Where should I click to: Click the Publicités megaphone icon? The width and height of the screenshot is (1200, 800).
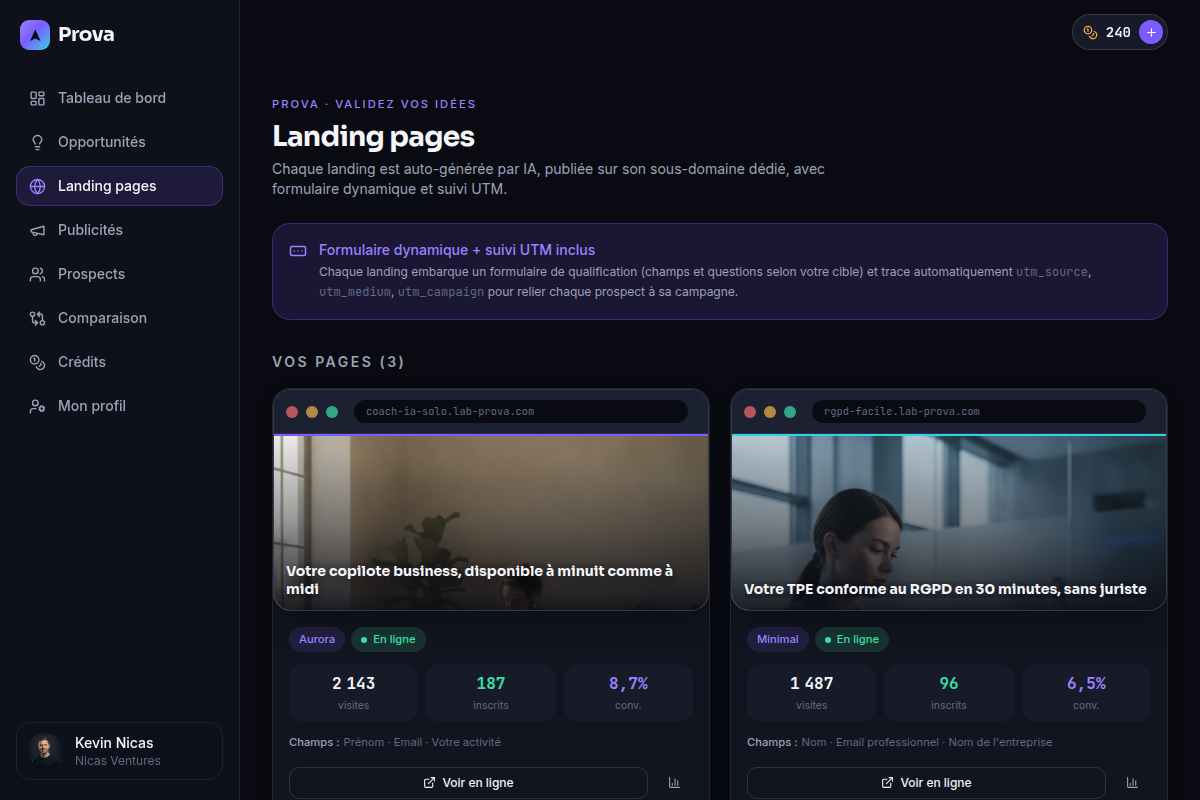point(38,230)
